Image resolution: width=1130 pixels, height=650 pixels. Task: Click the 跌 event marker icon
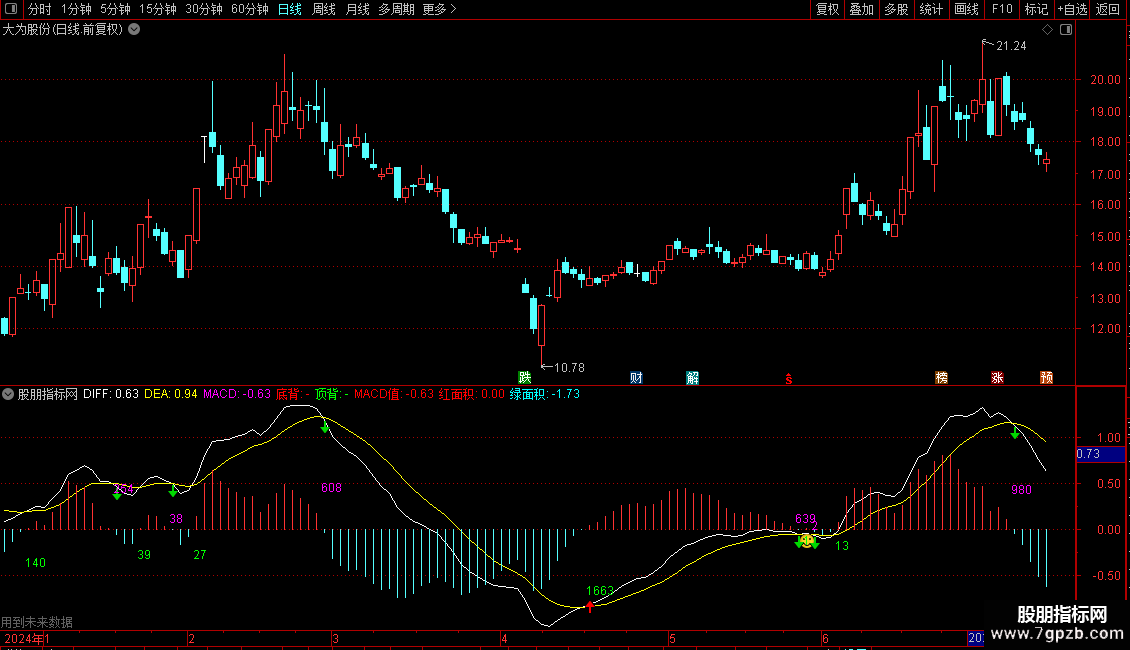tap(525, 378)
